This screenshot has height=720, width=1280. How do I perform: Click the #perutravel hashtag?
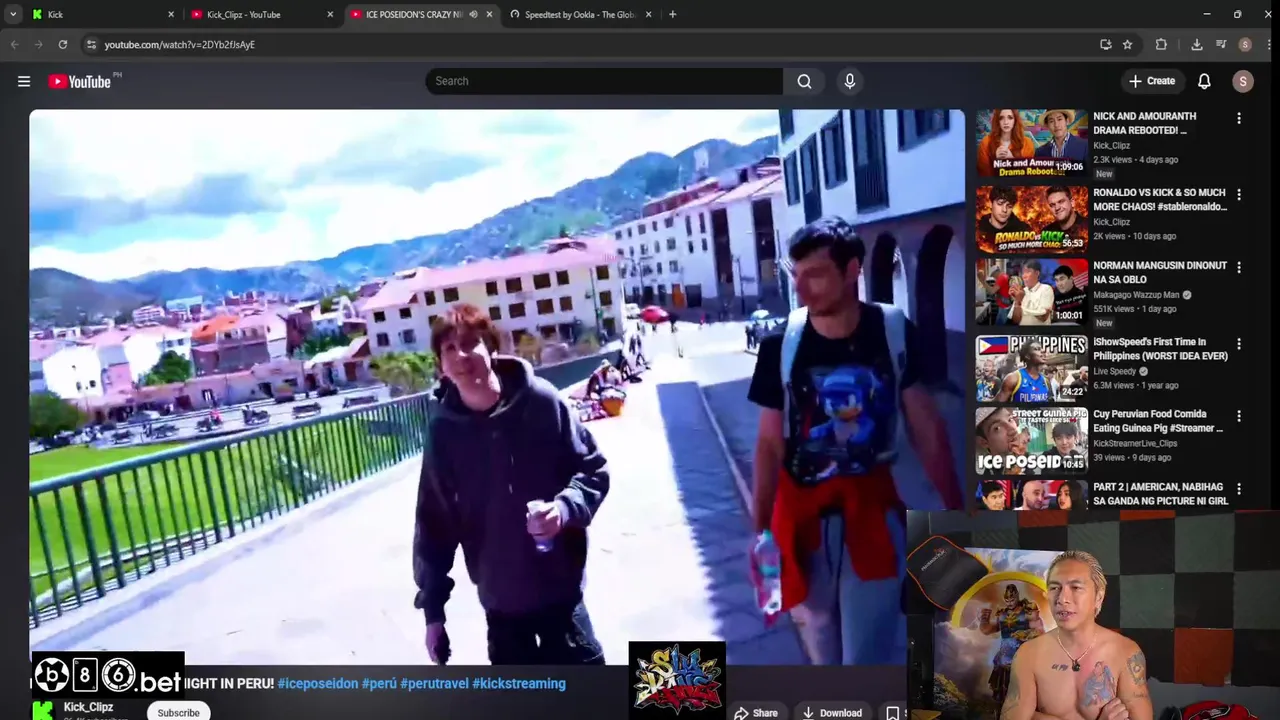(x=434, y=684)
